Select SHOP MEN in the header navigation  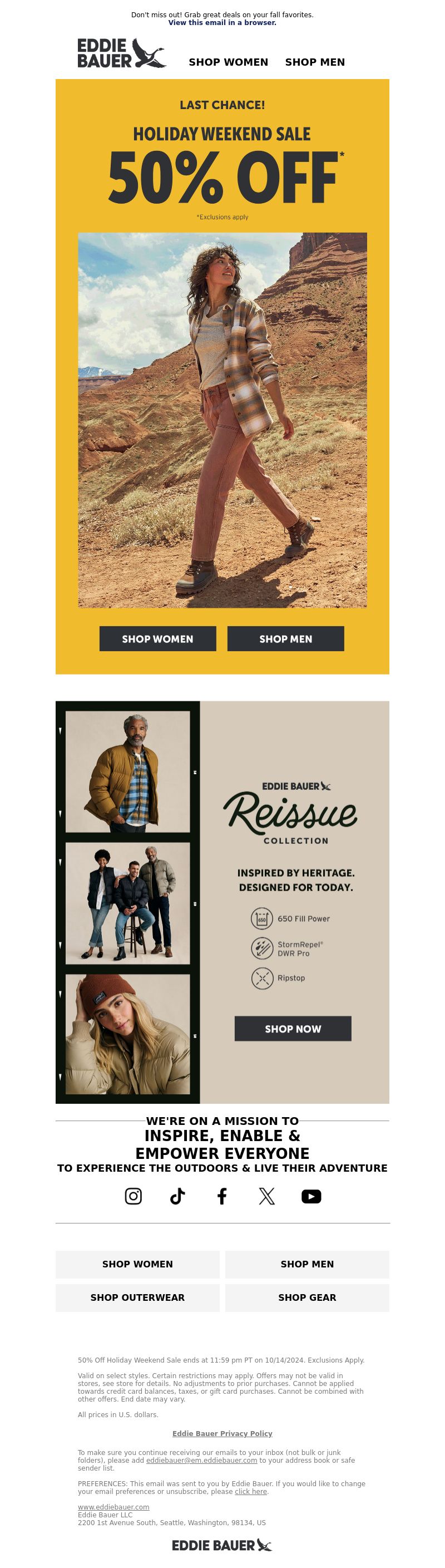pos(315,62)
